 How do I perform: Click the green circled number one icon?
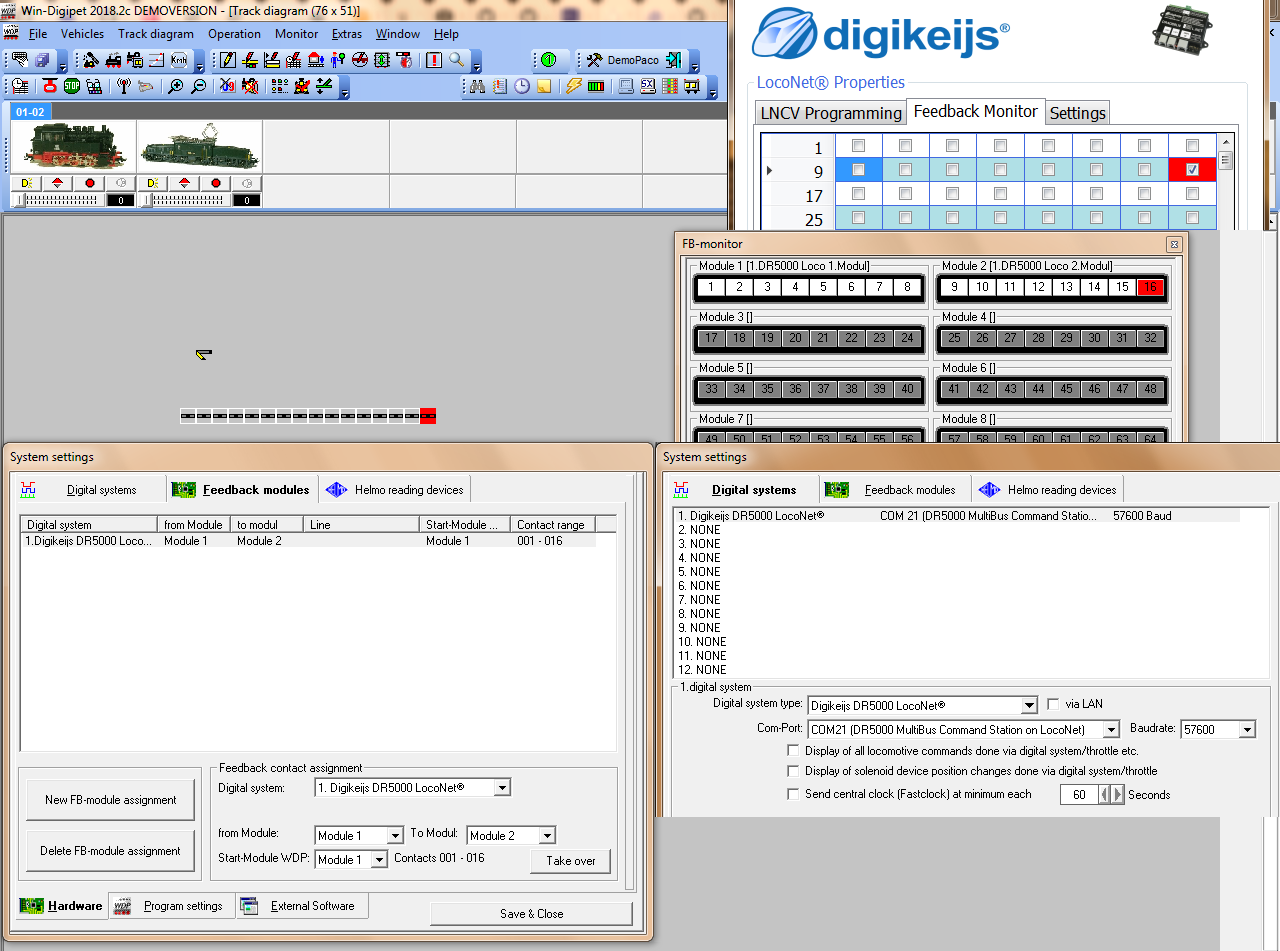[x=548, y=60]
